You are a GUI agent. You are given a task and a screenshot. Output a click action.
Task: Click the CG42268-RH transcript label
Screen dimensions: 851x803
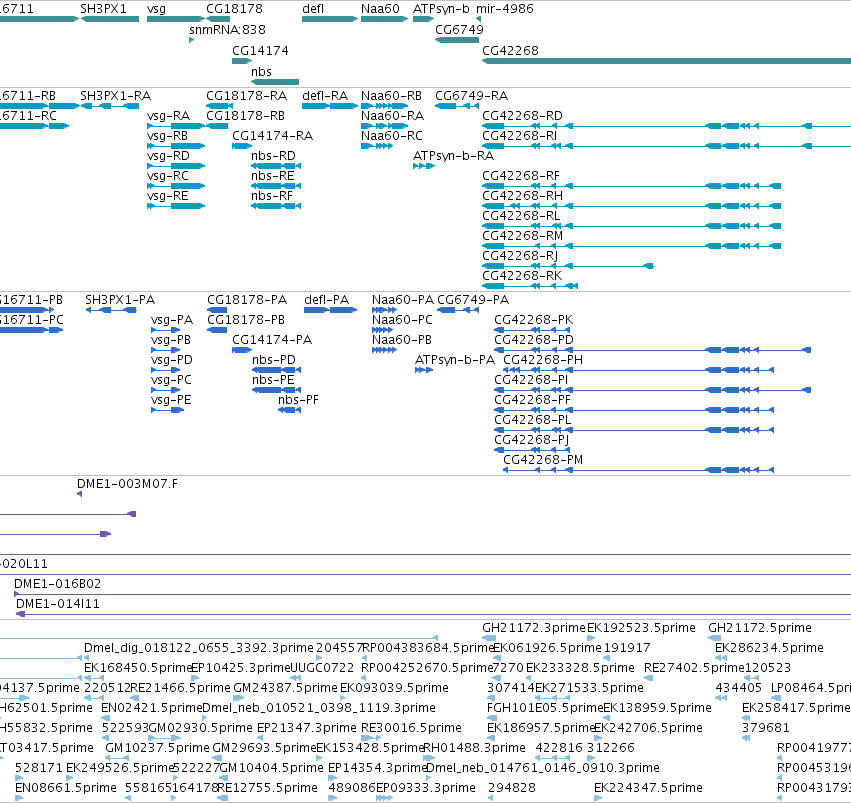[x=523, y=196]
